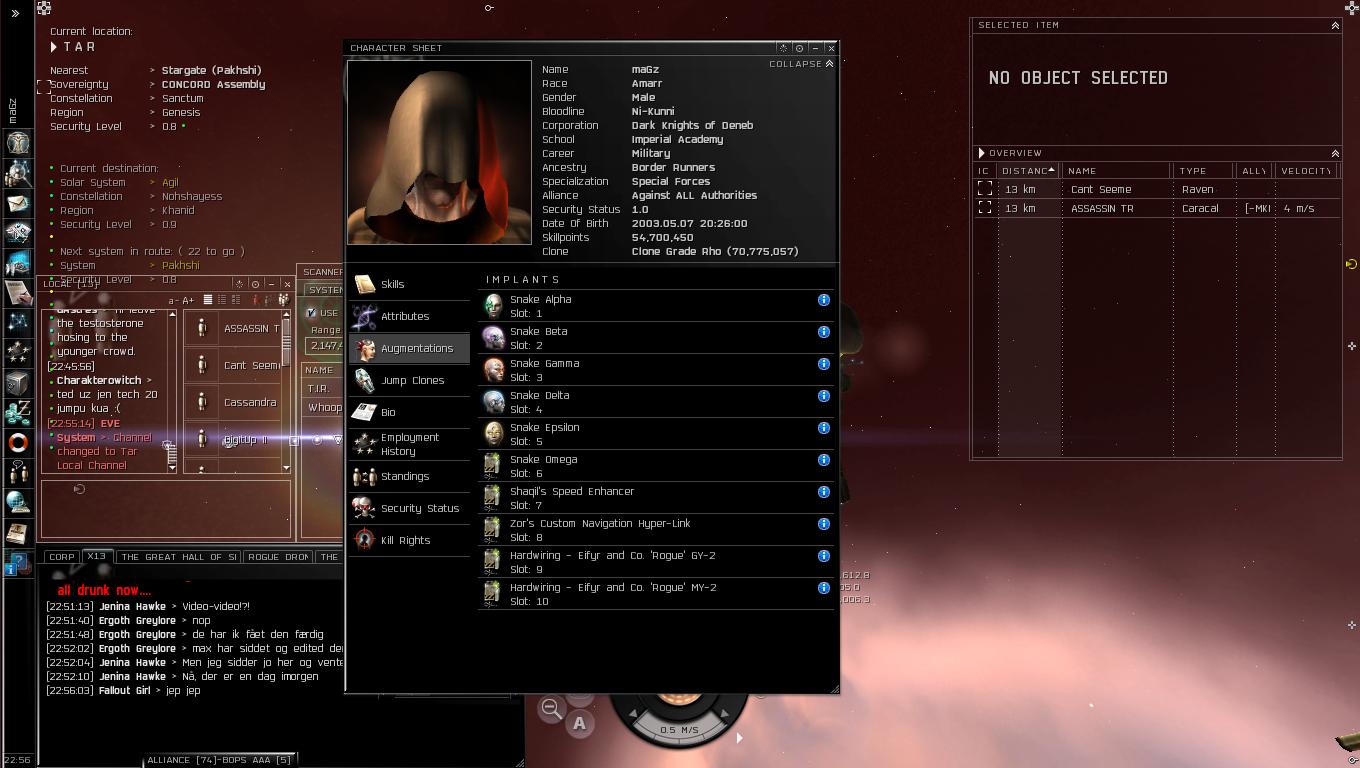Collapse the Overview panel using its chevrons
1360x768 pixels.
tap(1335, 153)
